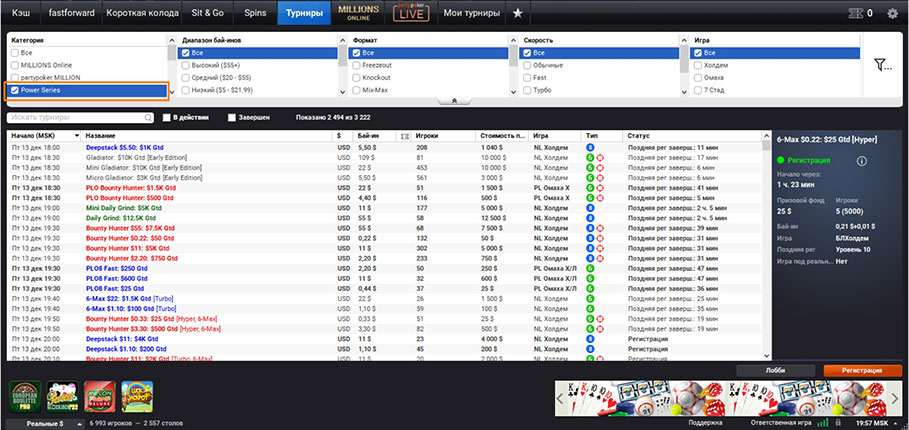The height and width of the screenshot is (430, 909).
Task: Click the red bounty icon in the Gladiator $10K row
Action: pos(599,158)
